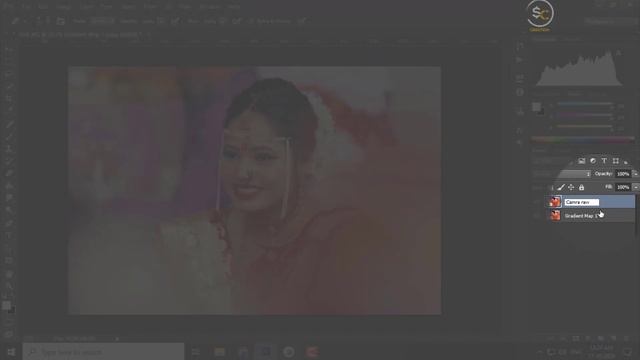
Task: Click the histogram graph
Action: (x=579, y=68)
